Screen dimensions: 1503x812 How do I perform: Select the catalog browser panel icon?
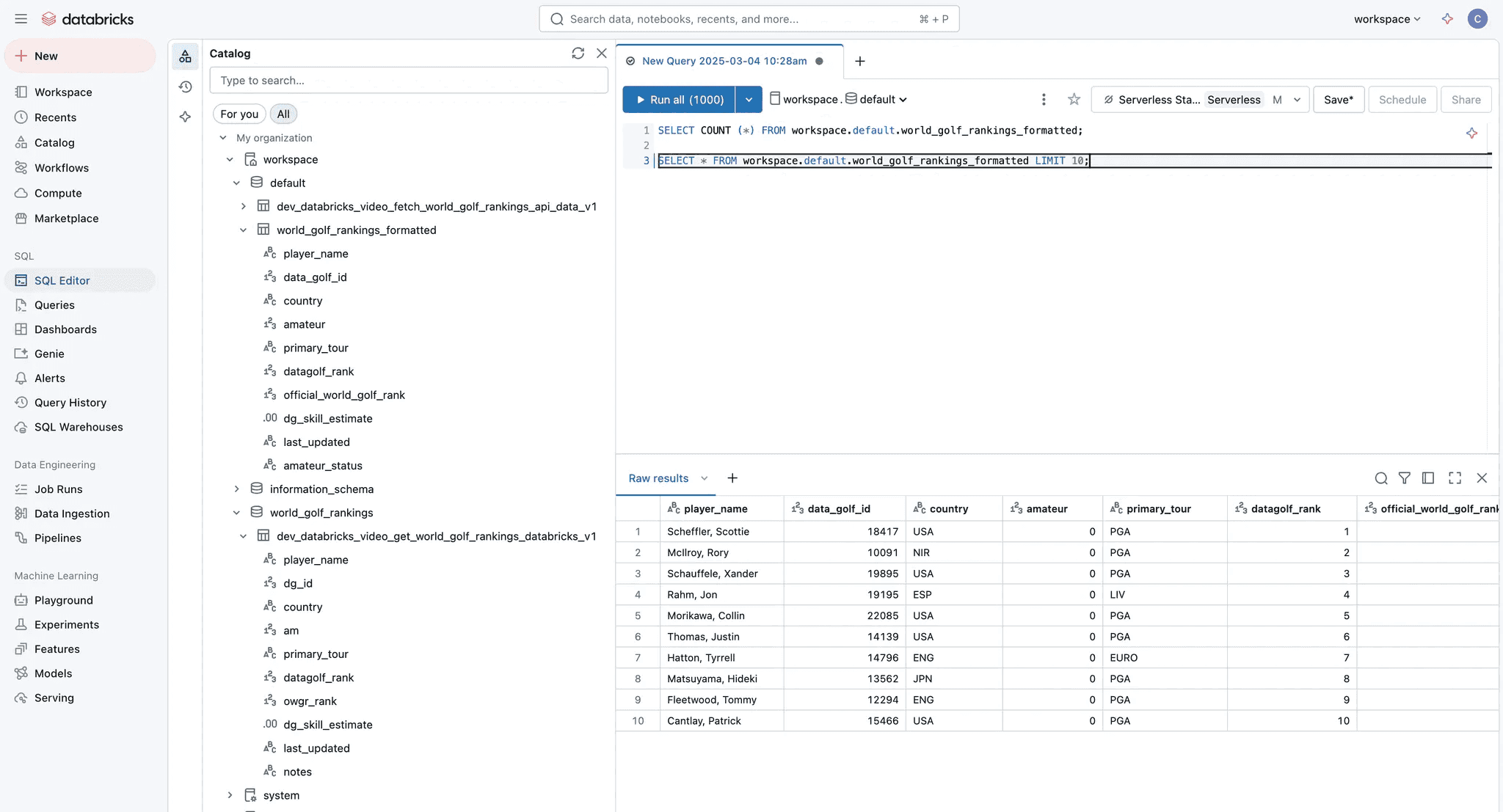tap(185, 56)
